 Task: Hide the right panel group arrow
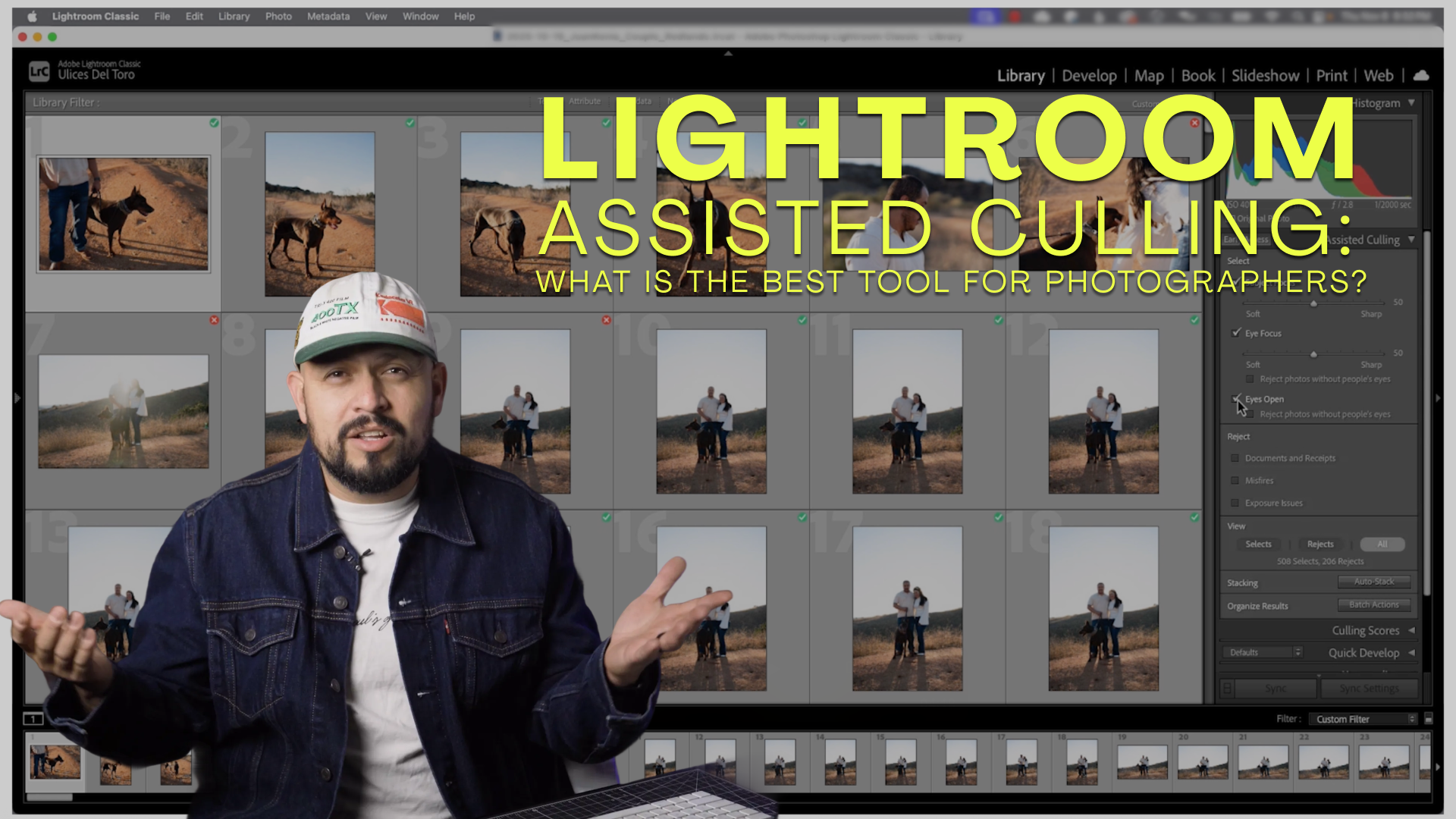1438,397
